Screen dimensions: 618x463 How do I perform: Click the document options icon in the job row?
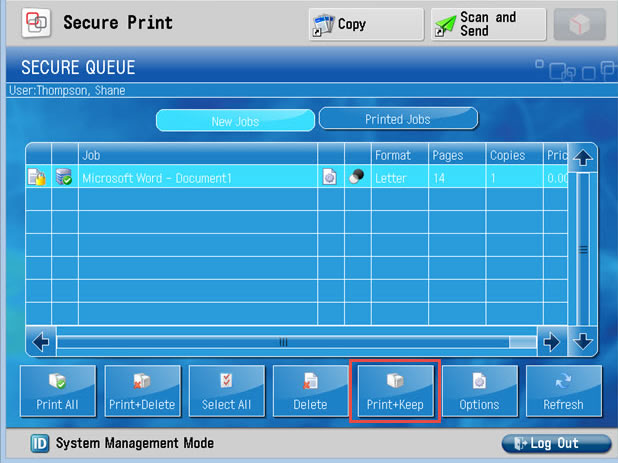pos(329,177)
